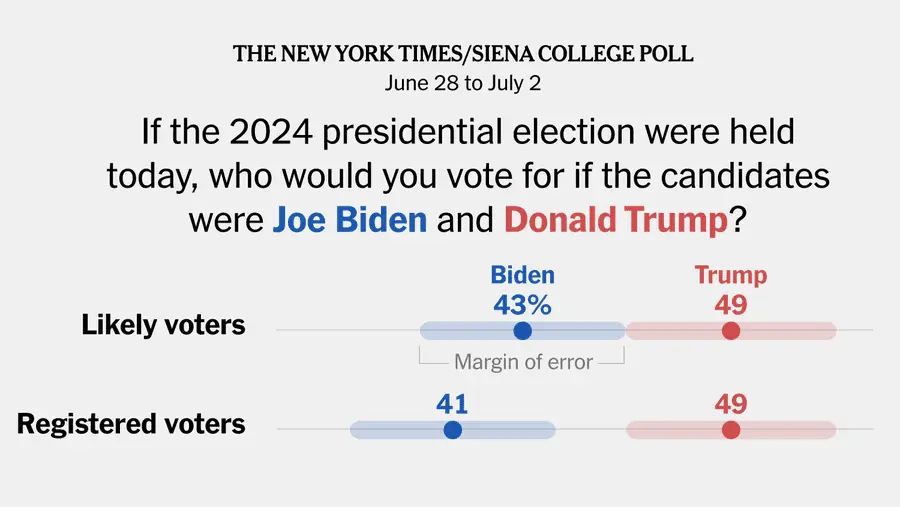
Task: Click the red Donald Trump name in question
Action: (615, 220)
